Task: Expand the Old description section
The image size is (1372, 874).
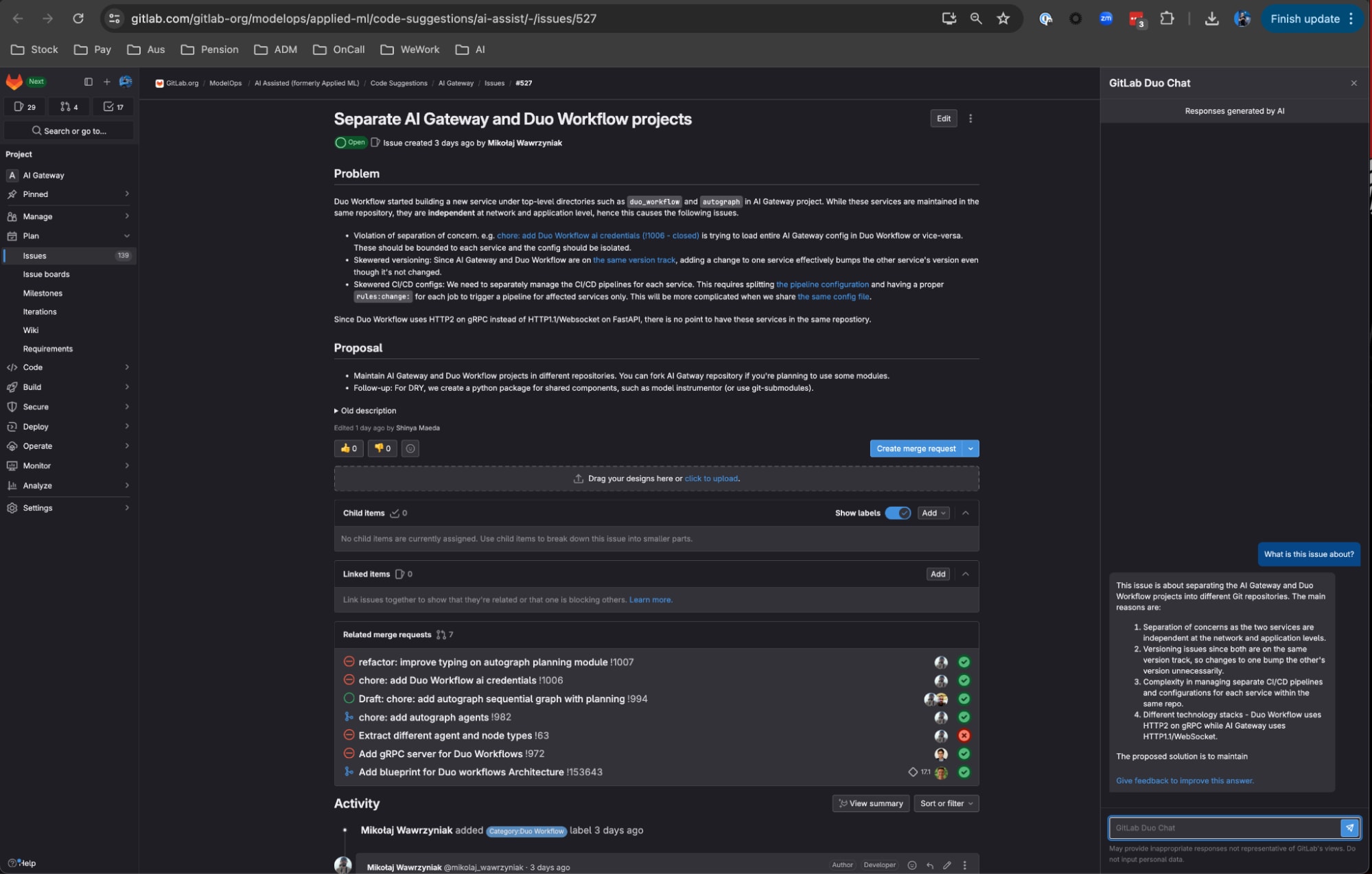Action: coord(365,411)
